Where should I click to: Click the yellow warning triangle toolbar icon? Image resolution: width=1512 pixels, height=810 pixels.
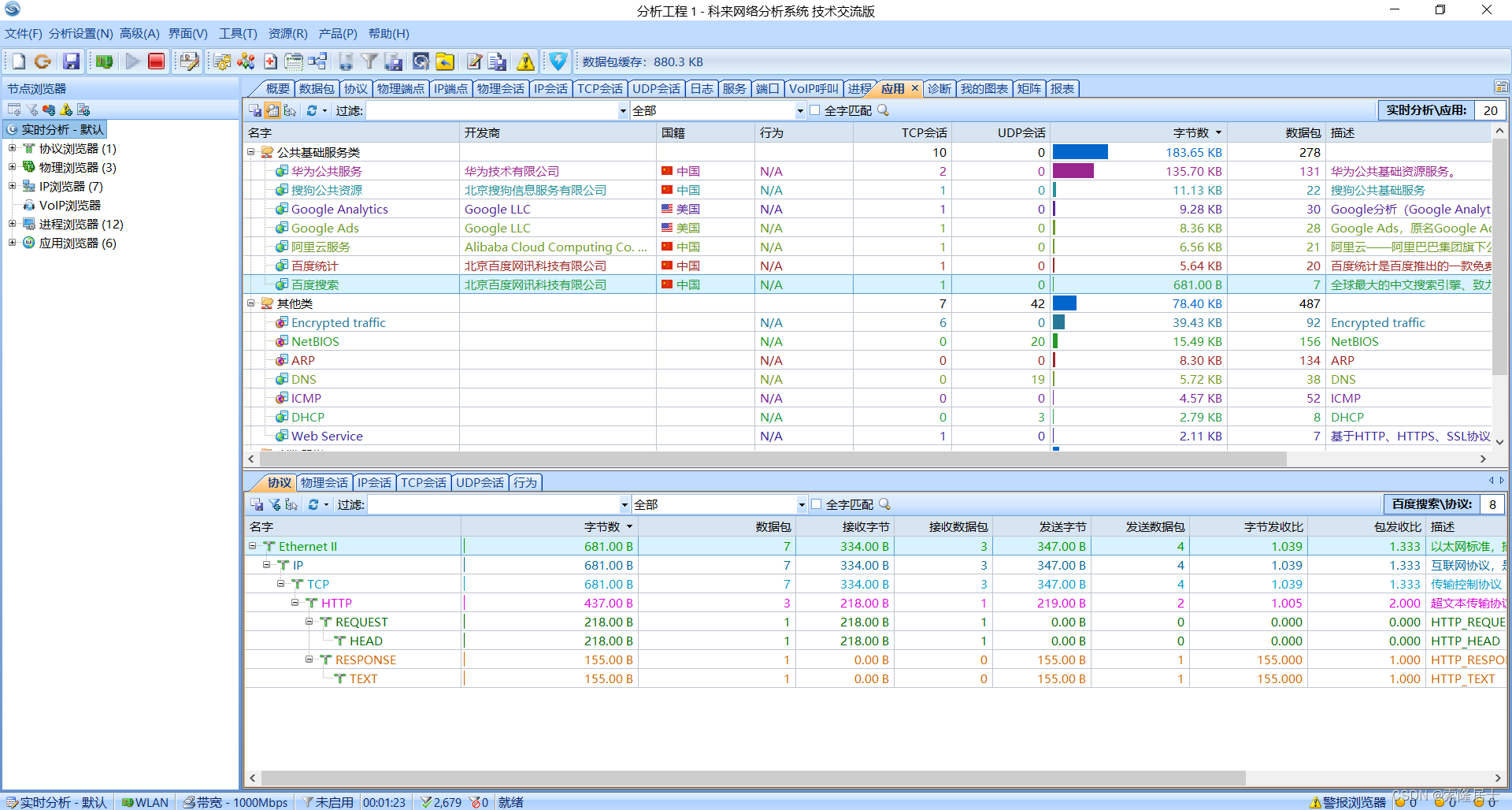[525, 61]
